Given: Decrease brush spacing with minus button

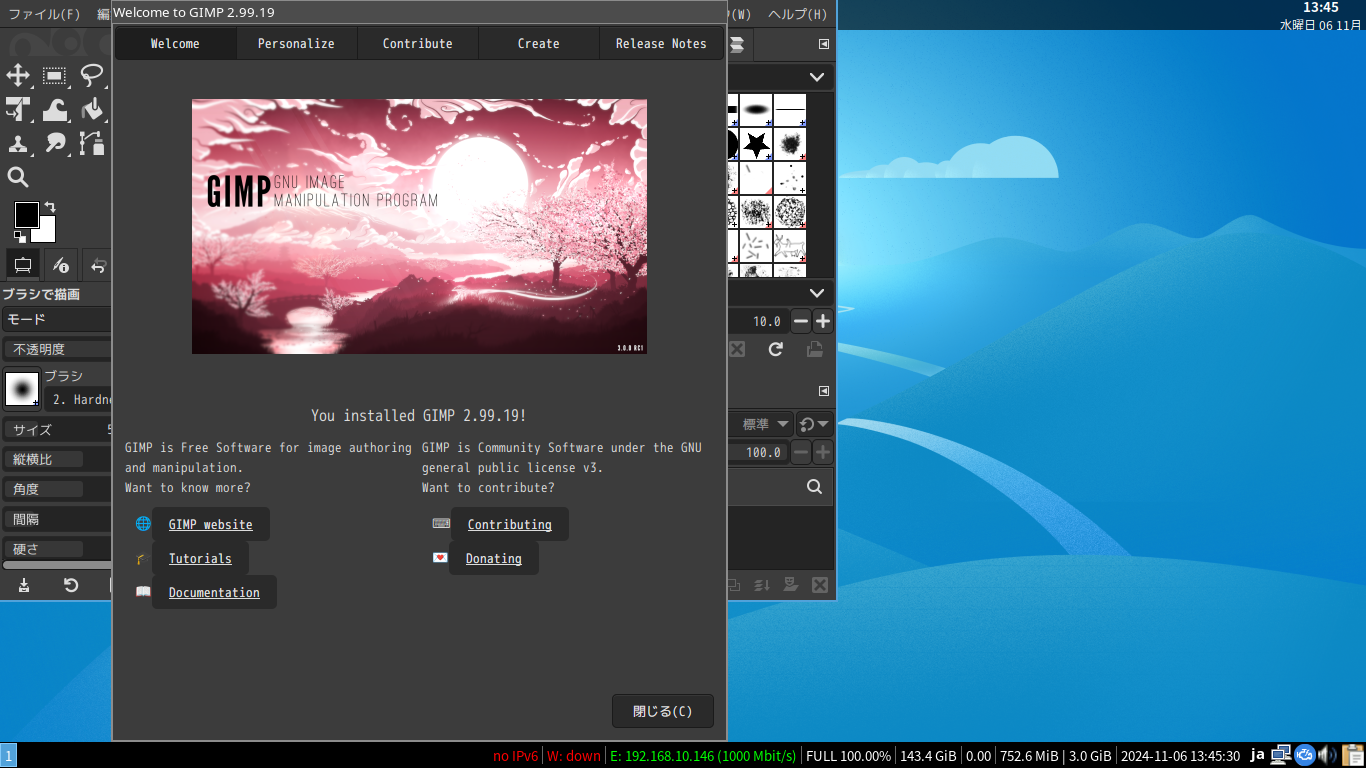Looking at the screenshot, I should pos(801,321).
